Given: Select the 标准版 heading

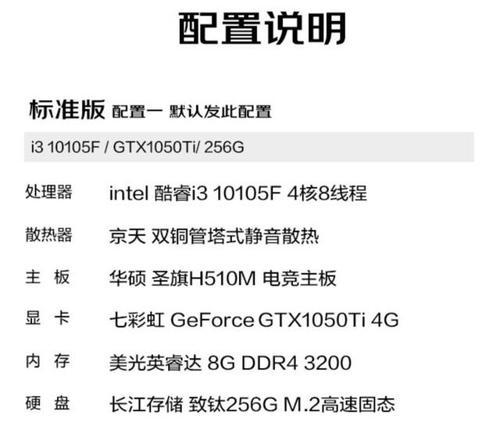Looking at the screenshot, I should 67,110.
